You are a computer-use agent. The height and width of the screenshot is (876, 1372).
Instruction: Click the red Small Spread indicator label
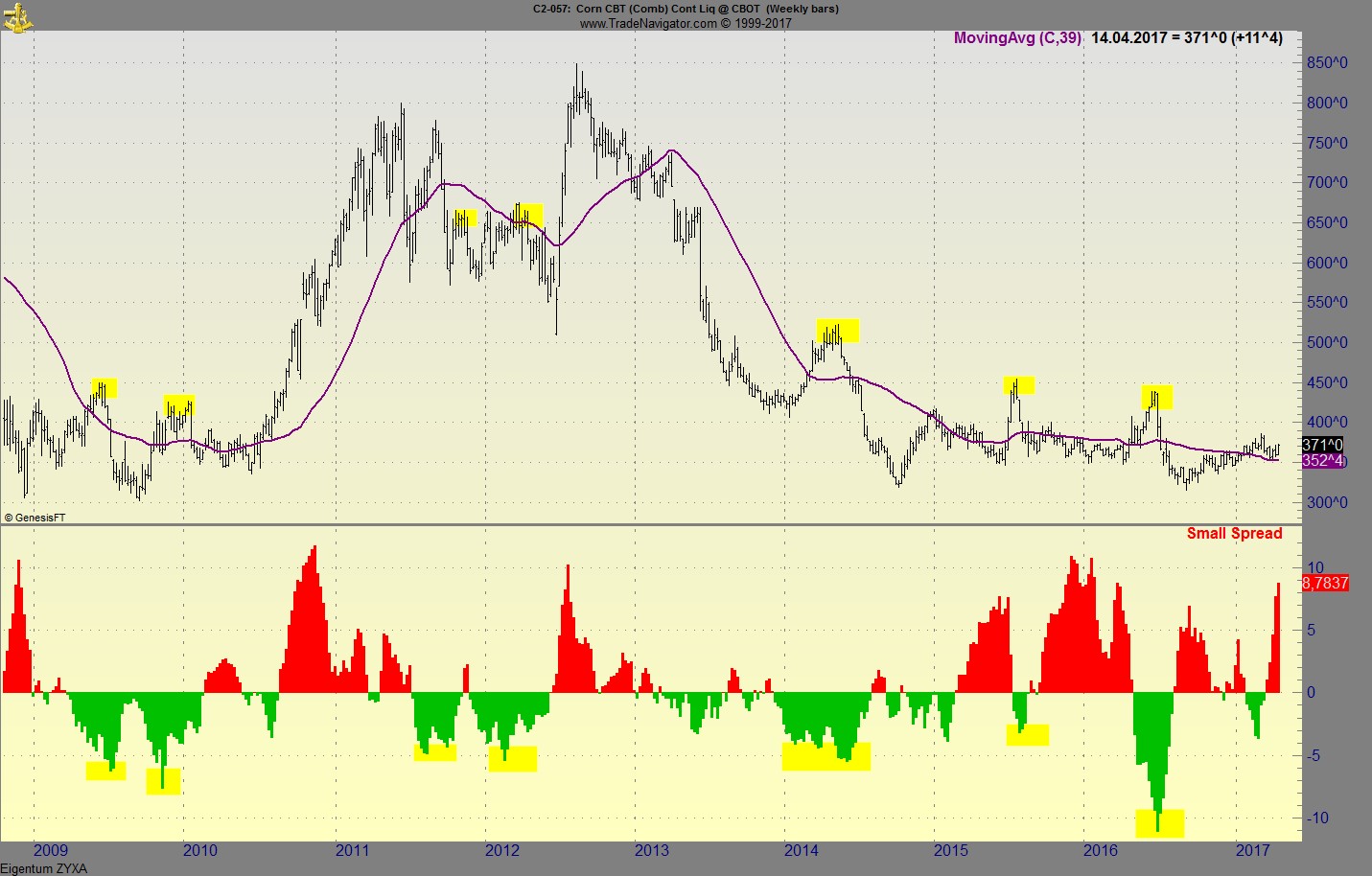click(1234, 534)
